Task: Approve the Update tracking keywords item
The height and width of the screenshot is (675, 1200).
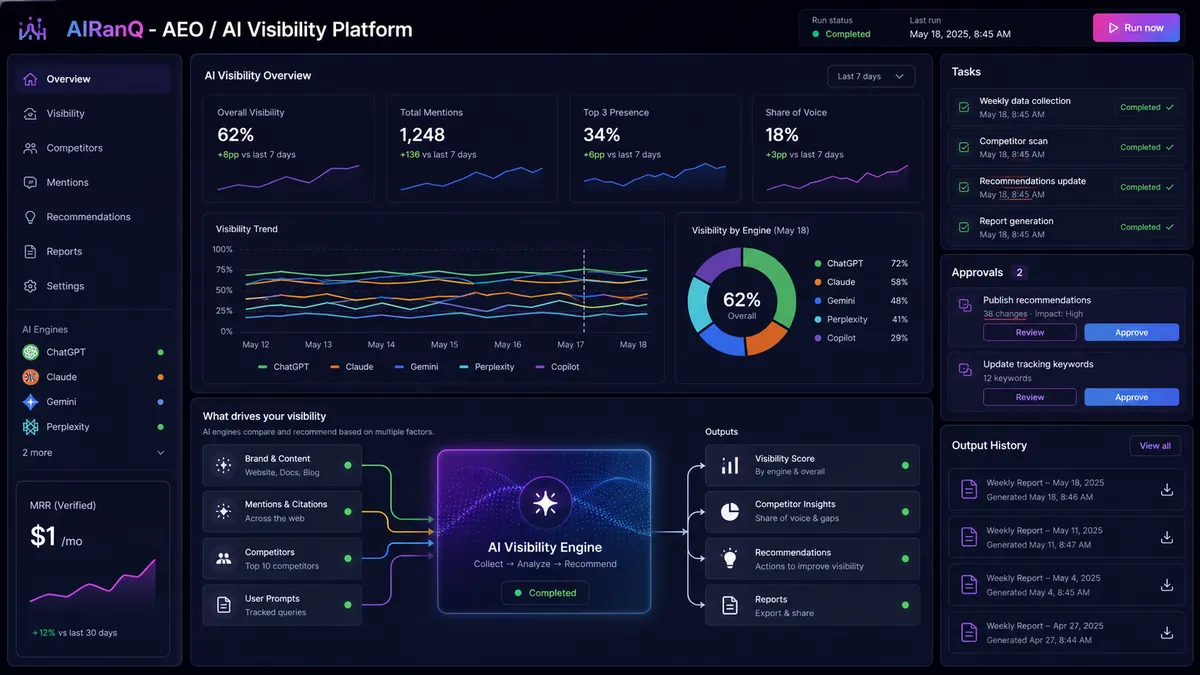Action: (1132, 397)
